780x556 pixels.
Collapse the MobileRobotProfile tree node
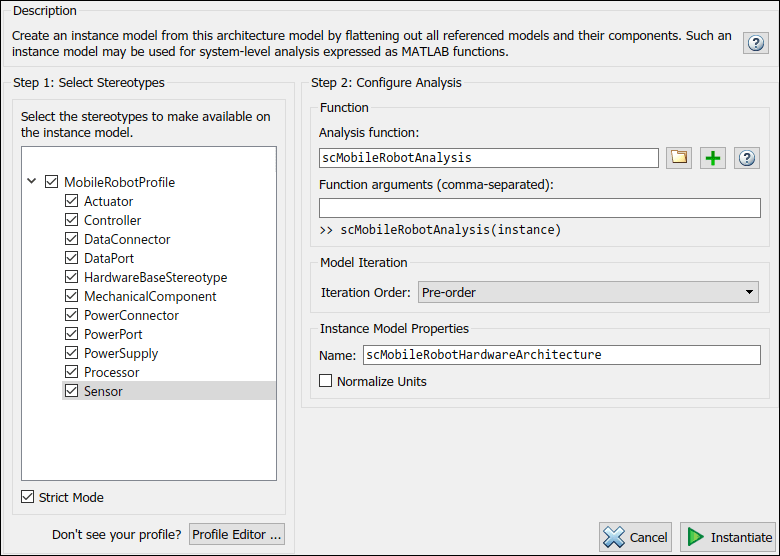(32, 182)
